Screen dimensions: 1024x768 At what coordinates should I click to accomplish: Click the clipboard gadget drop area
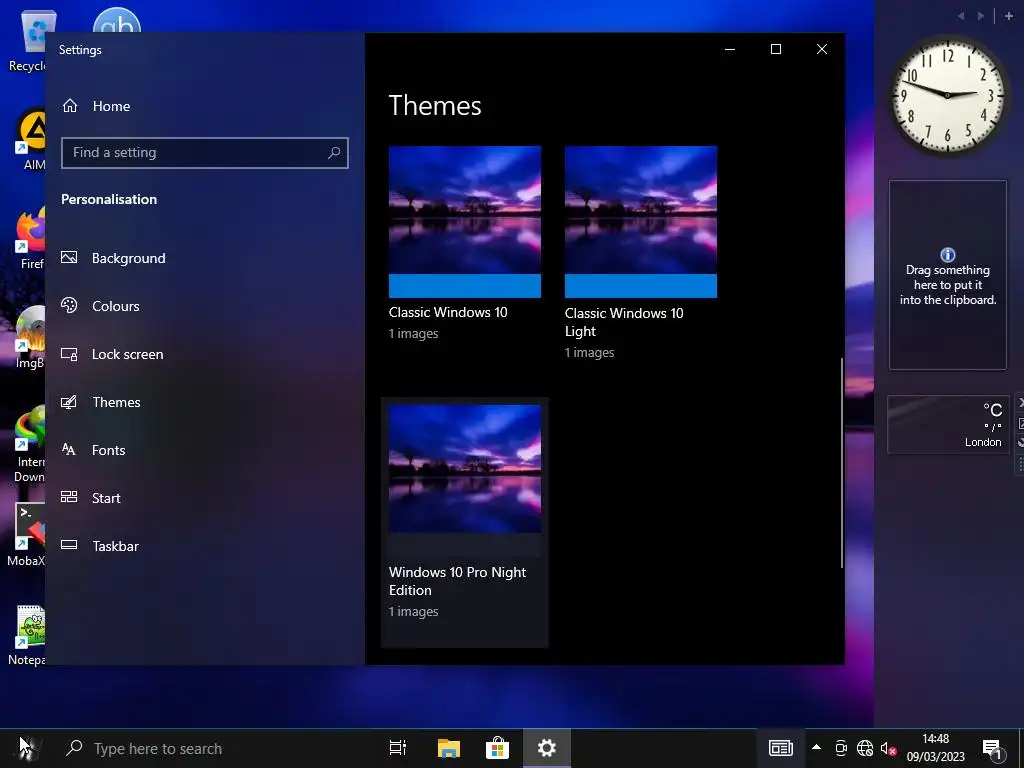click(948, 275)
